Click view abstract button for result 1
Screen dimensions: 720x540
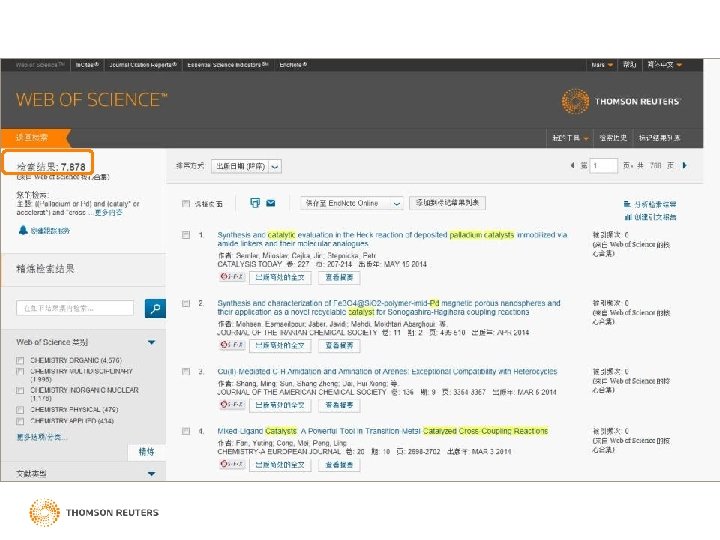339,277
